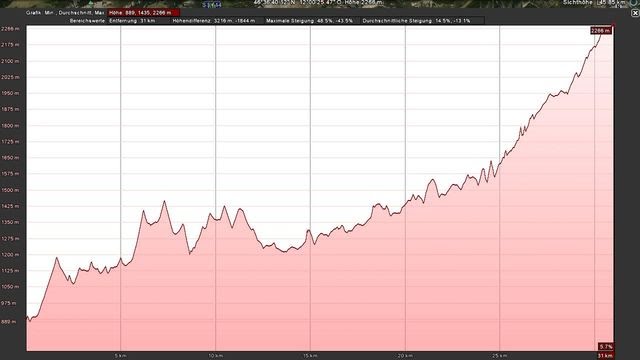Click the 2266 m elevation marker label
Viewport: 640px width, 360px height.
pos(601,31)
